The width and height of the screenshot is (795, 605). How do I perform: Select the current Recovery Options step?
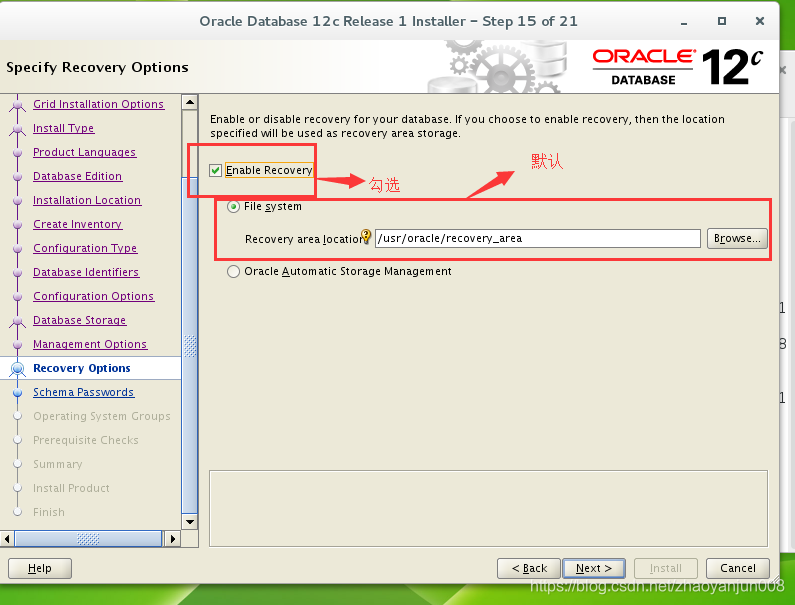click(82, 368)
